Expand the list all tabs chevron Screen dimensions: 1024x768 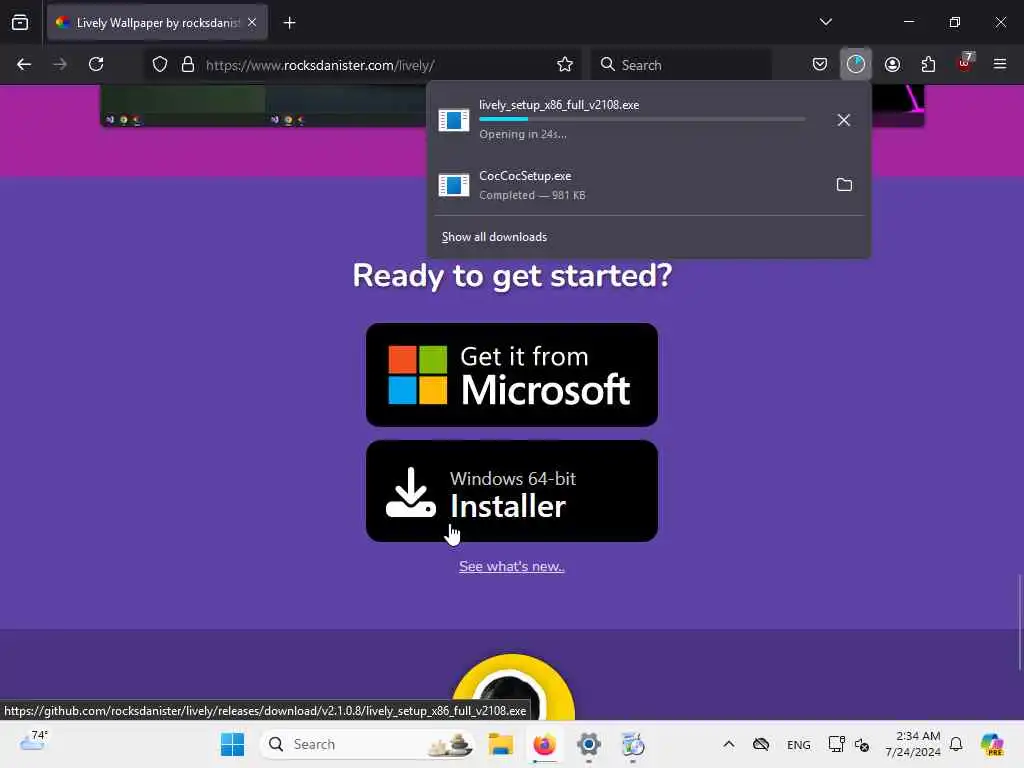tap(825, 22)
